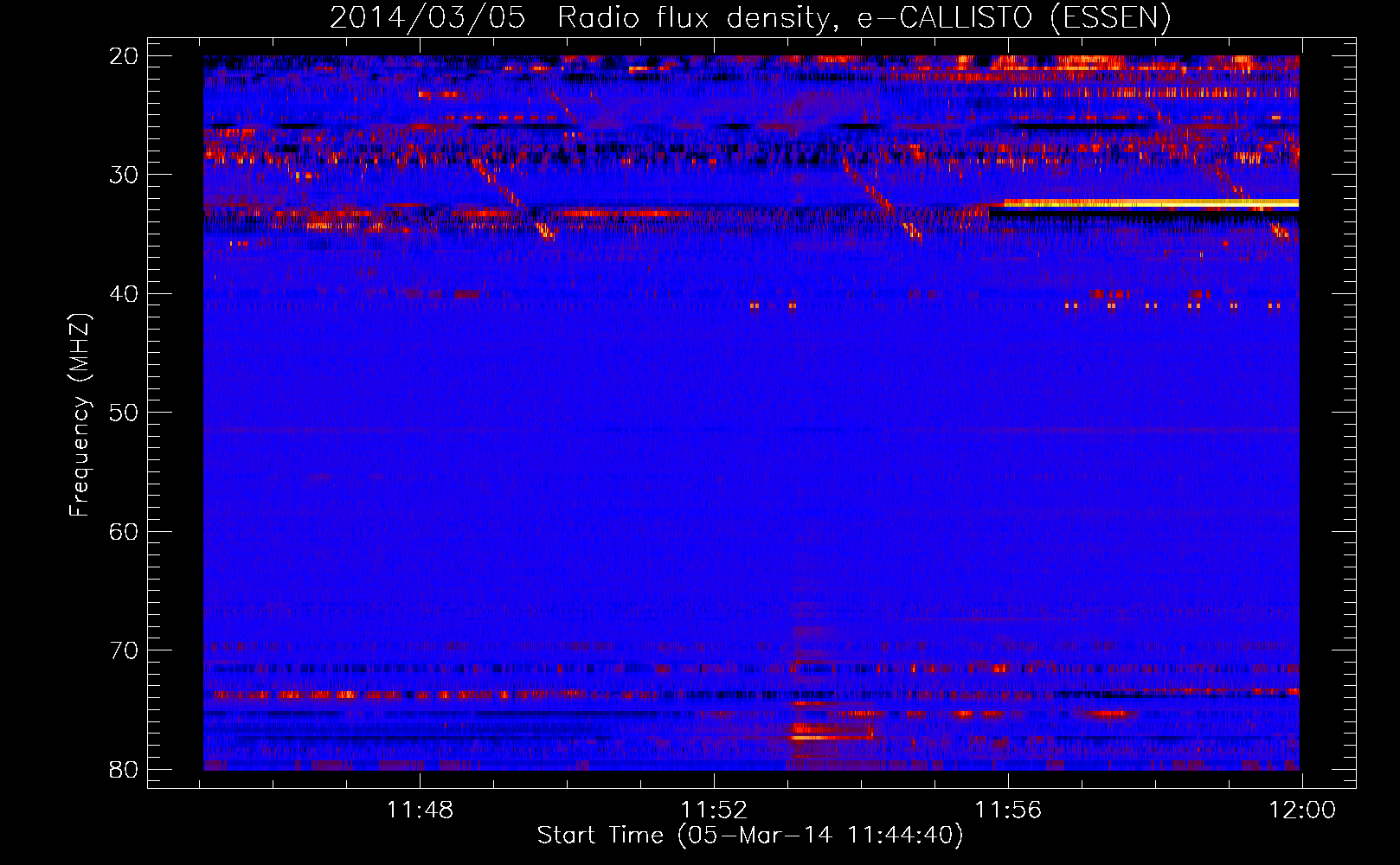Click the 30 MHz frequency tick label
Image resolution: width=1400 pixels, height=865 pixels.
point(124,175)
